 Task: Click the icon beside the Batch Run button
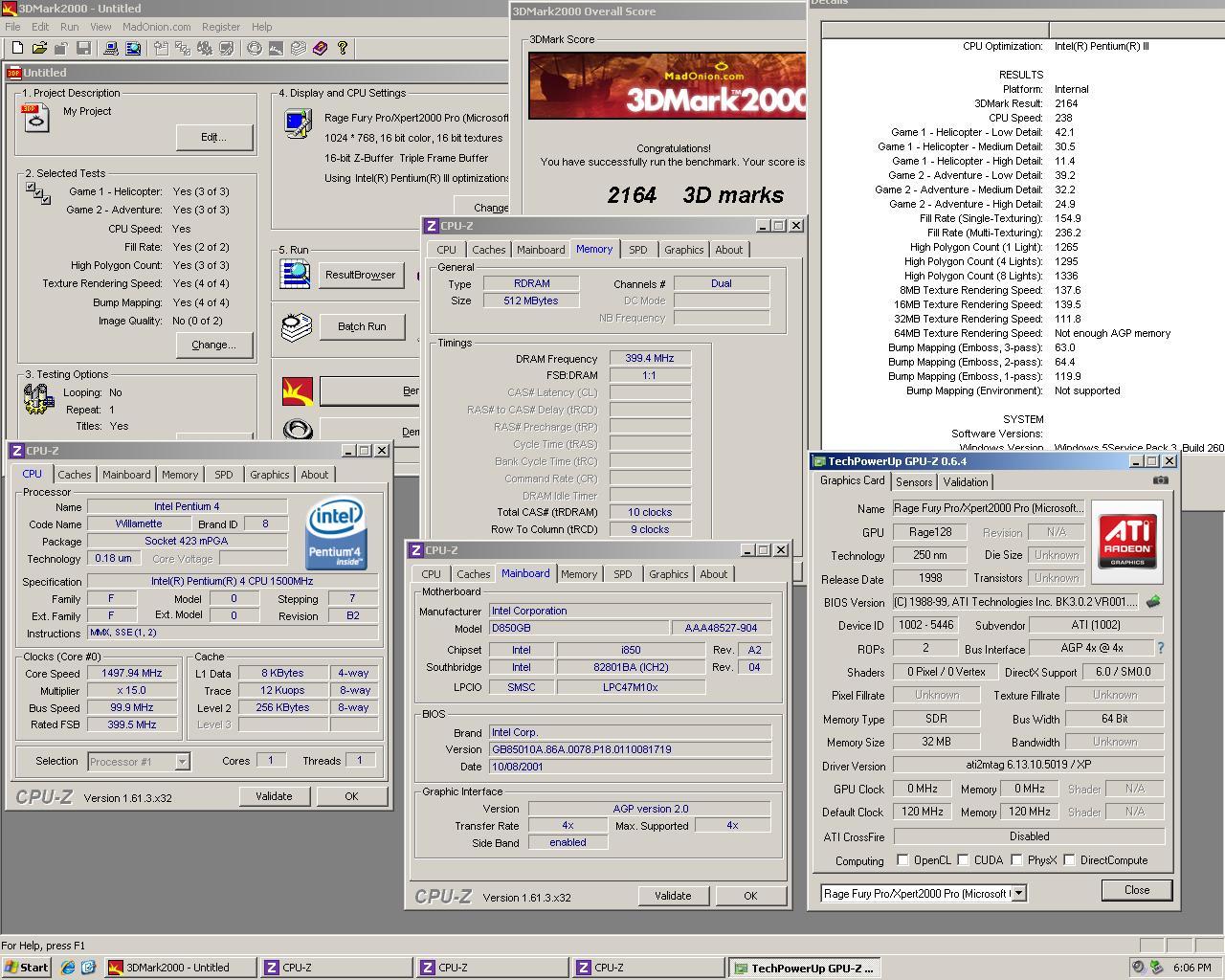(297, 327)
